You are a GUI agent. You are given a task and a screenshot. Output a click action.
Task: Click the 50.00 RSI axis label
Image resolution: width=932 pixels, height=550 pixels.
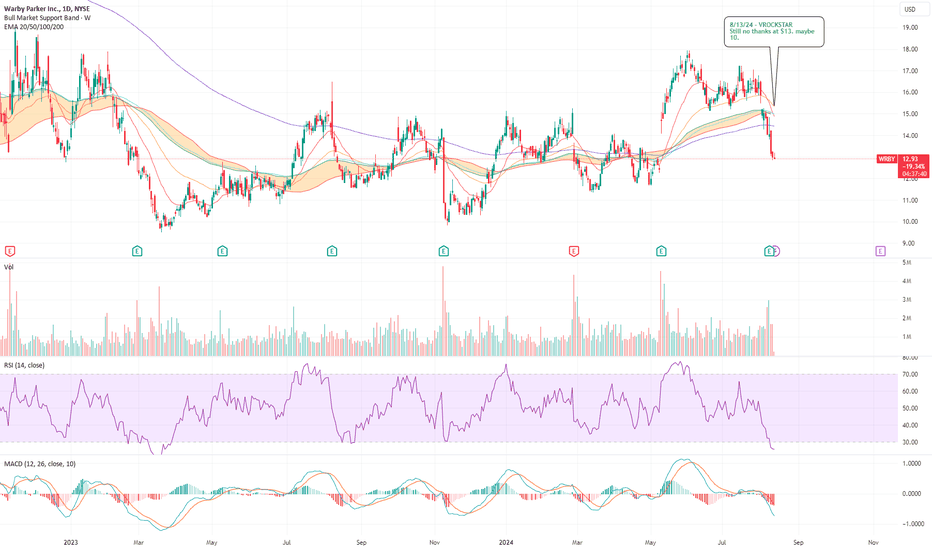[909, 408]
